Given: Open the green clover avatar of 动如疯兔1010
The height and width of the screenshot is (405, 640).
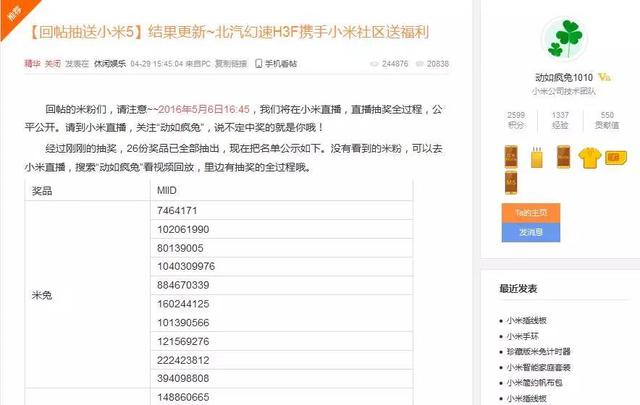Looking at the screenshot, I should [564, 39].
